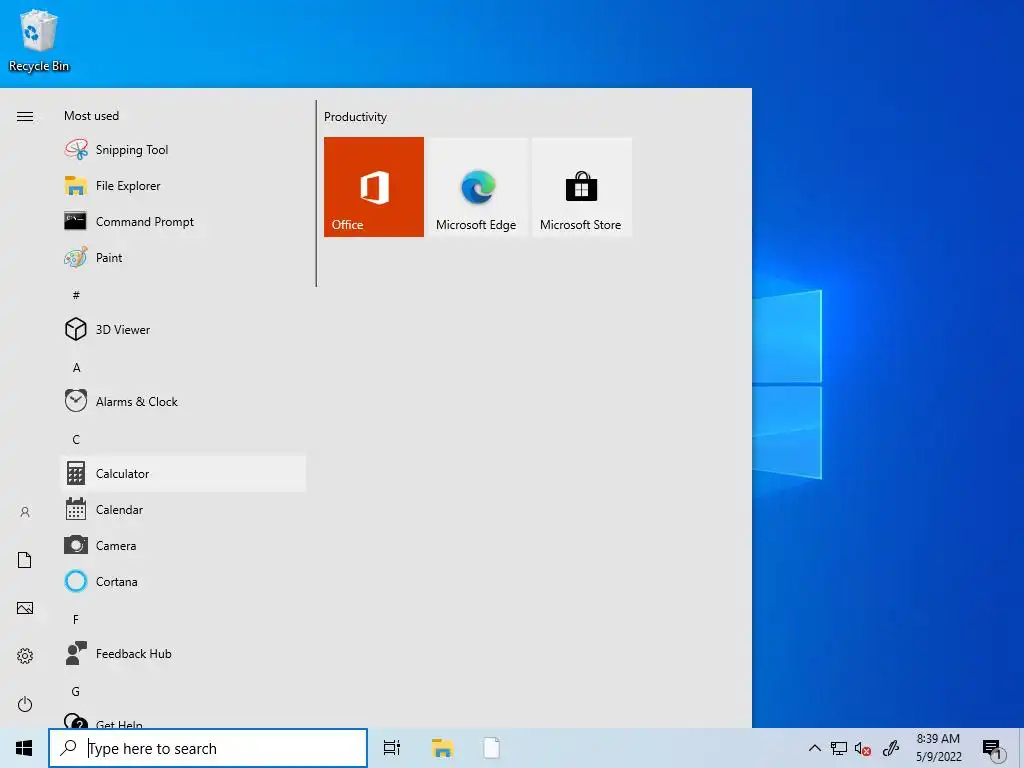Click the '#' letter group header
This screenshot has height=768, width=1024.
tap(76, 295)
